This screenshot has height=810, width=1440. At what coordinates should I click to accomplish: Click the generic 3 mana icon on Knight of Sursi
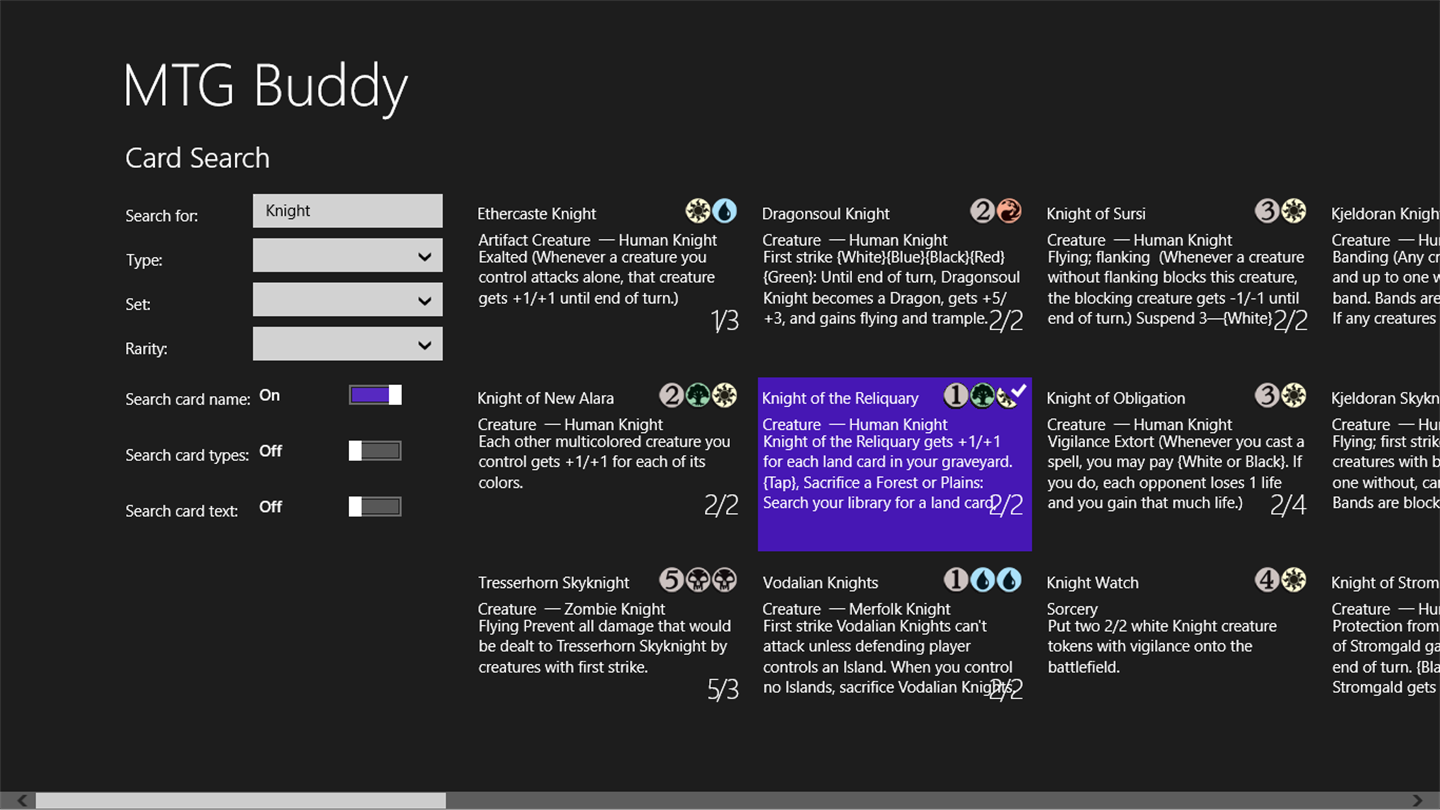1267,211
